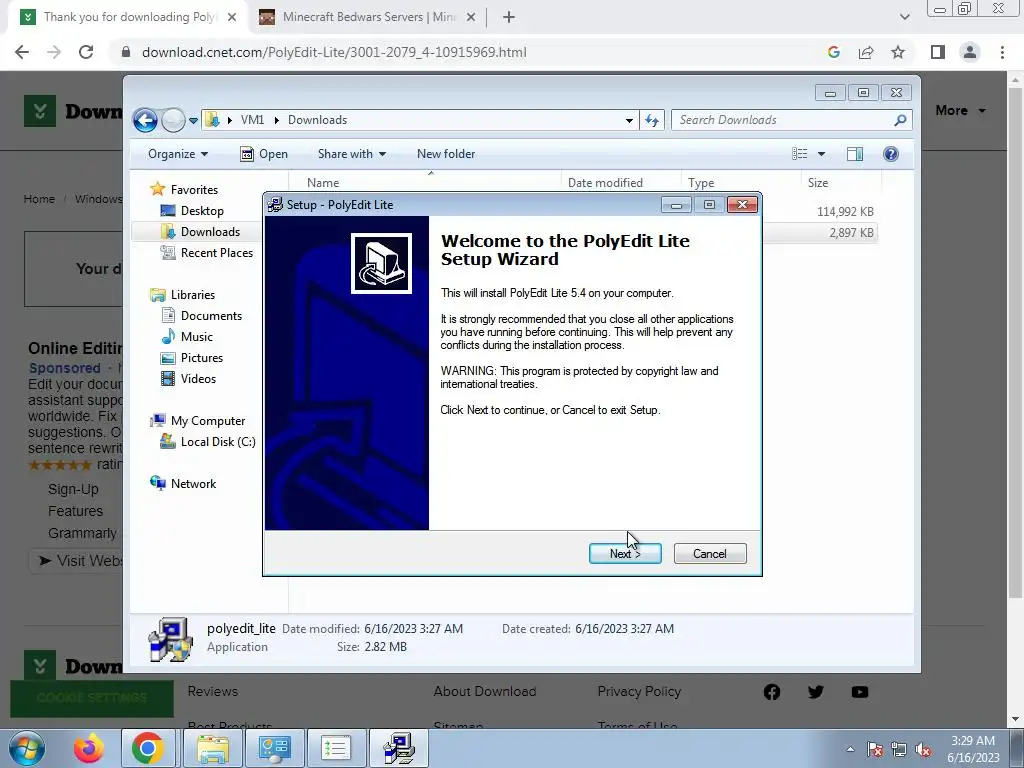Screen dimensions: 1024x768
Task: Toggle Chrome side panel icon
Action: (938, 52)
